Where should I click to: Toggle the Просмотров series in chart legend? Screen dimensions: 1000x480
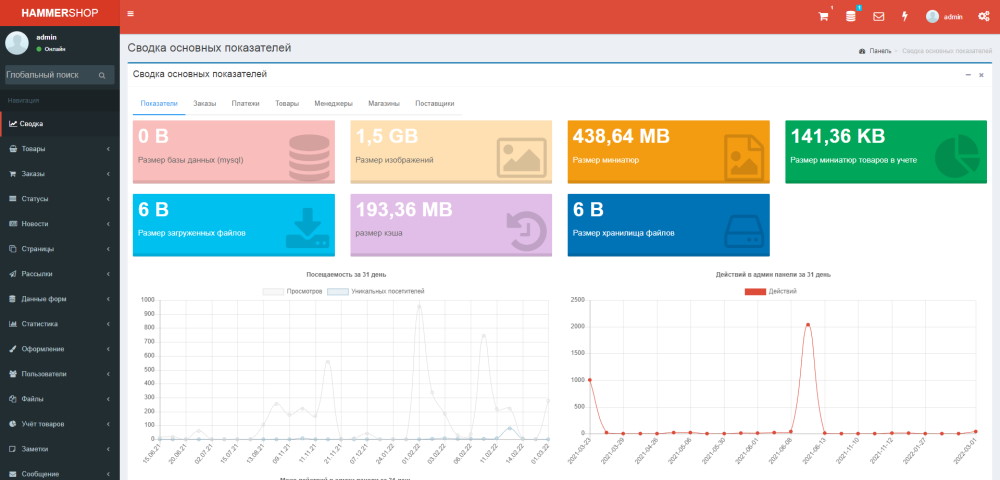pyautogui.click(x=293, y=291)
